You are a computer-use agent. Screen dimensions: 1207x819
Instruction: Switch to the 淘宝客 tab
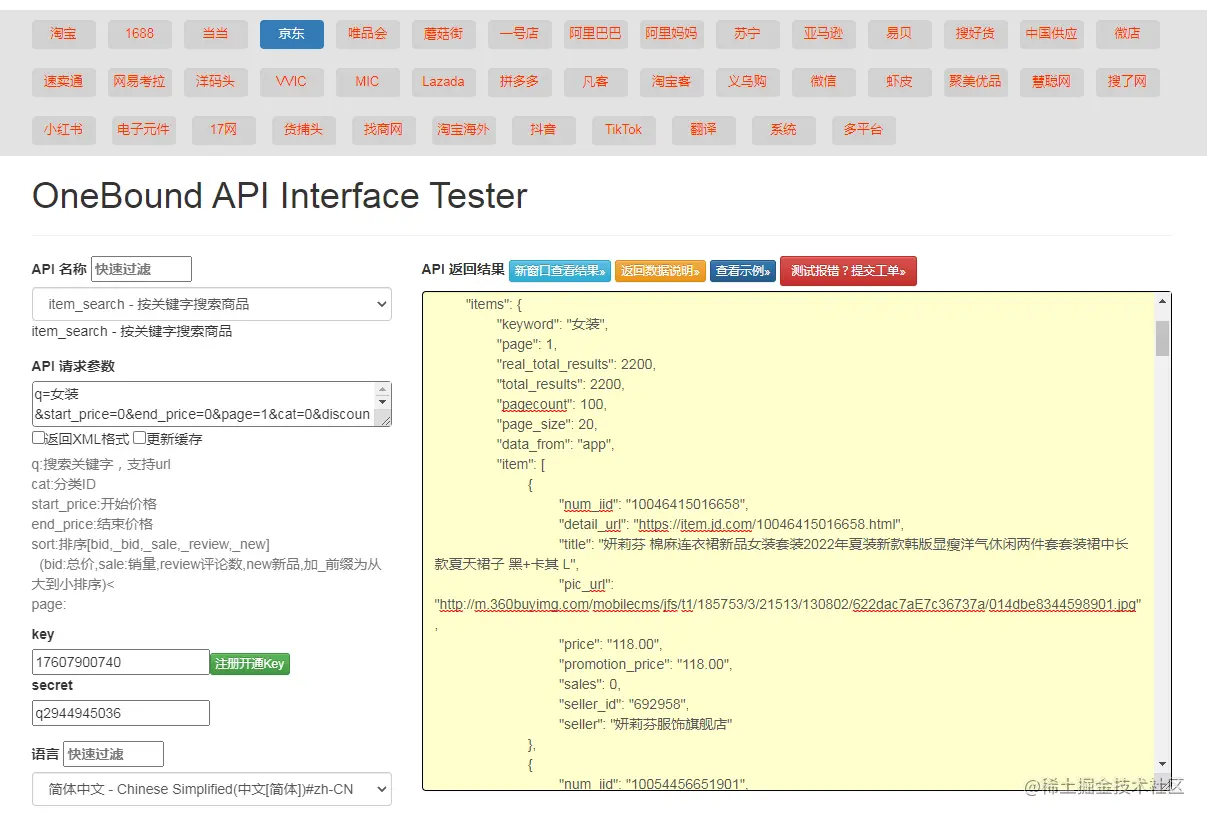[672, 82]
